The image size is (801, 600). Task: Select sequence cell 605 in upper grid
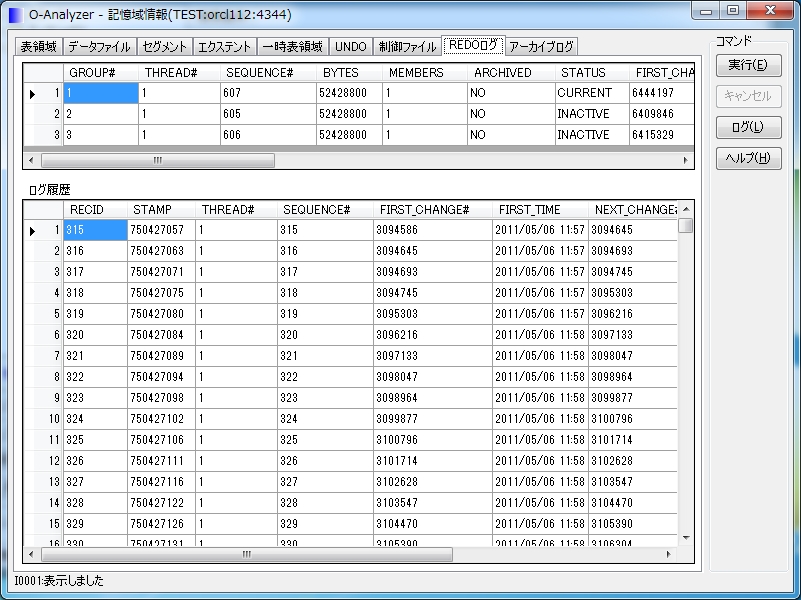click(268, 114)
